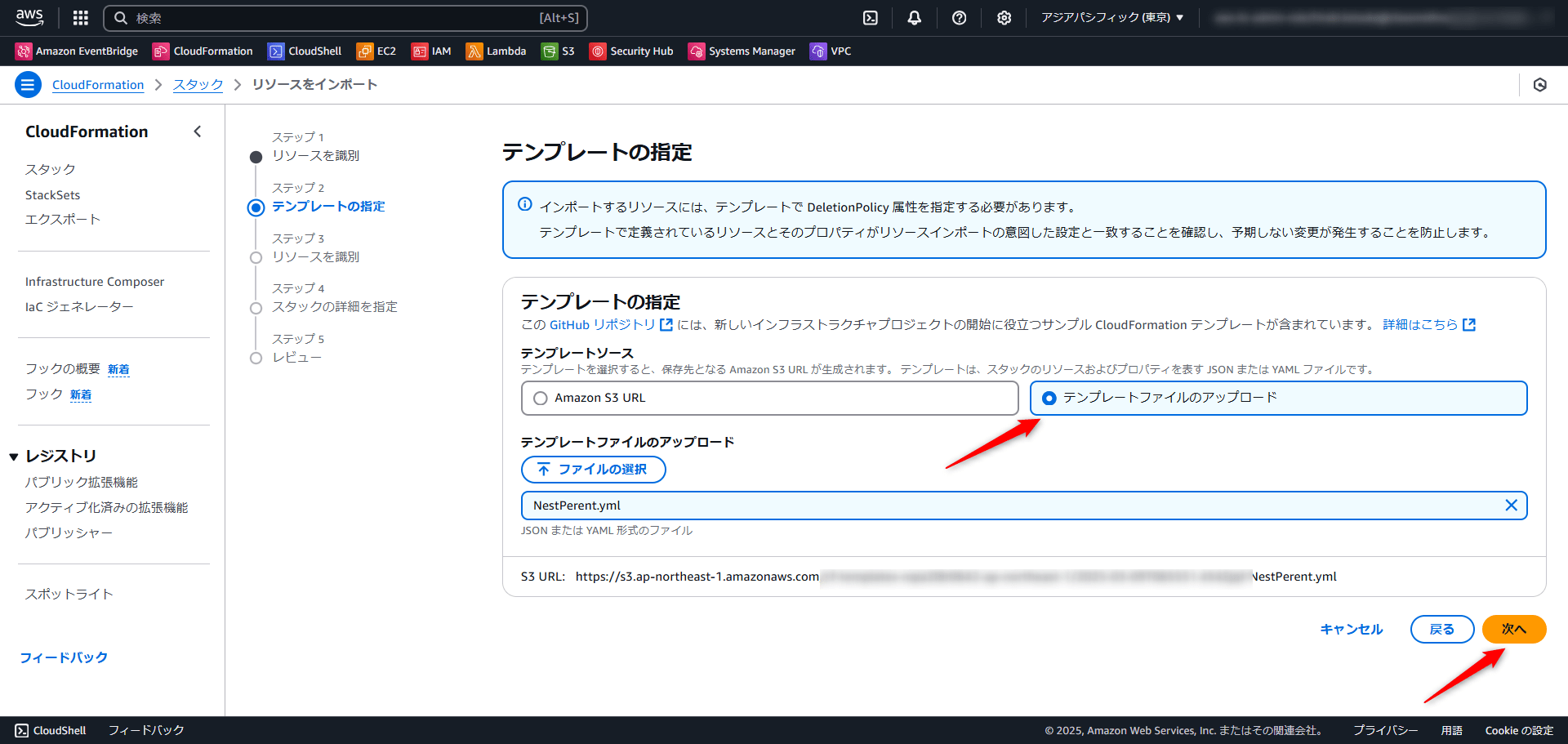This screenshot has height=744, width=1568.
Task: Open S3 favorite shortcut
Action: tap(558, 51)
